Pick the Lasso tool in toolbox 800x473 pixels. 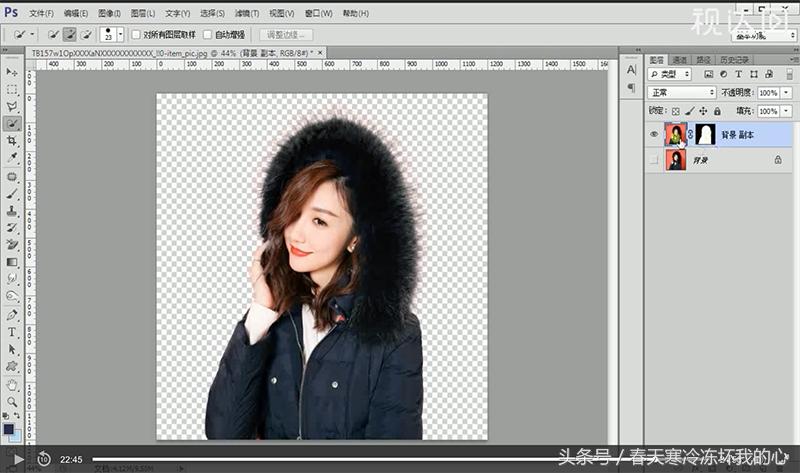point(12,106)
